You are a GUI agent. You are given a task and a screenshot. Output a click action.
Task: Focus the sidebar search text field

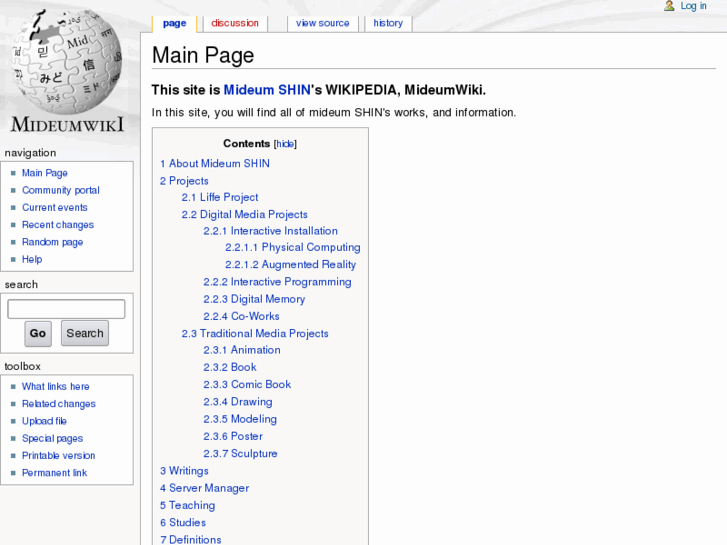(x=66, y=309)
